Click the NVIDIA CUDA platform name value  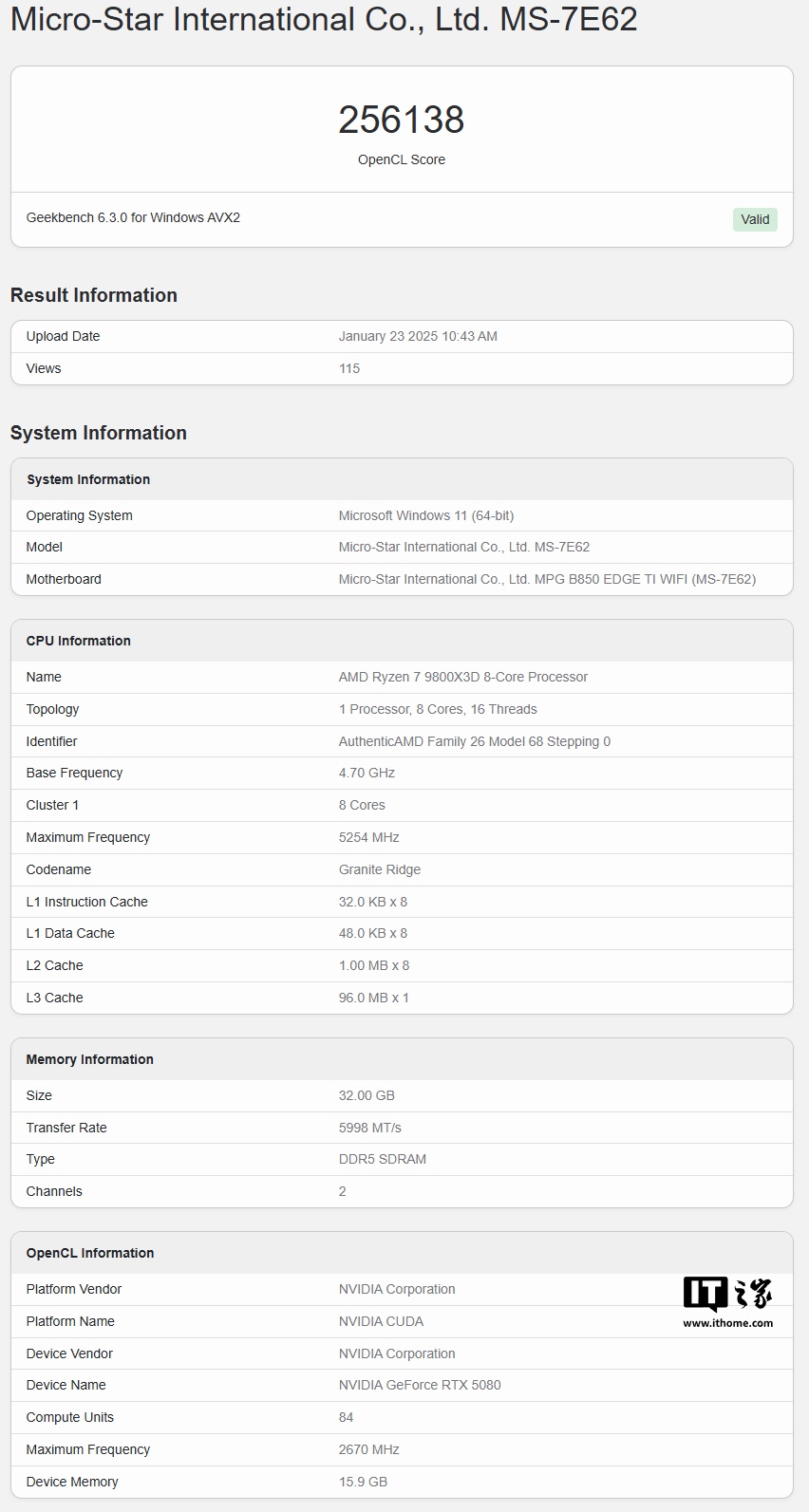381,1321
